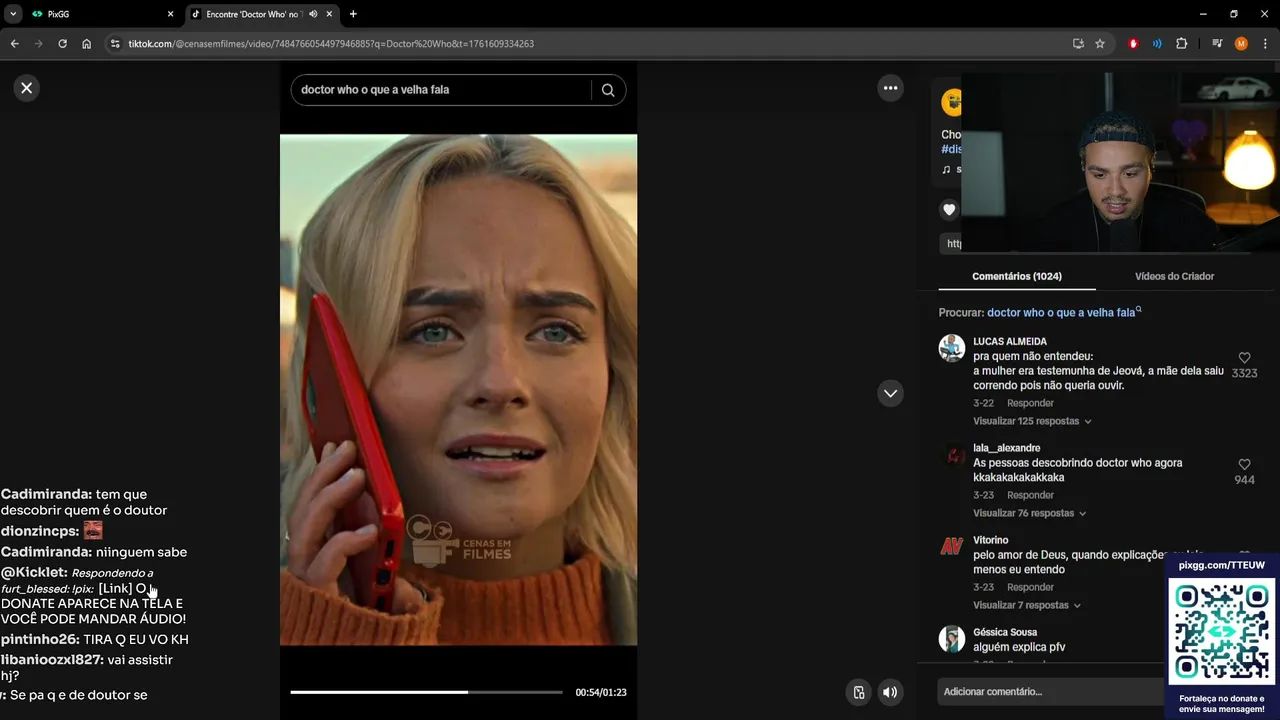Like LUCAS ALMEIDA's comment
The image size is (1280, 720).
[1244, 358]
